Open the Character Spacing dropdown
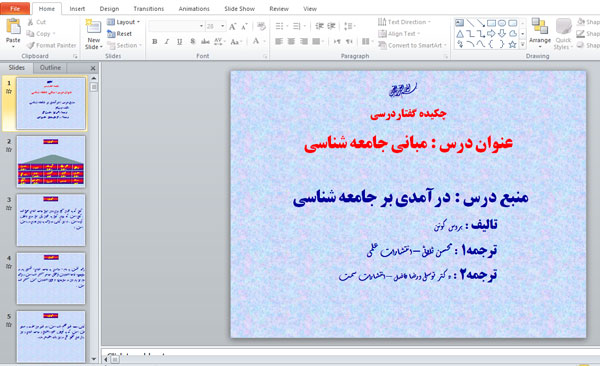The image size is (600, 366). (220, 41)
